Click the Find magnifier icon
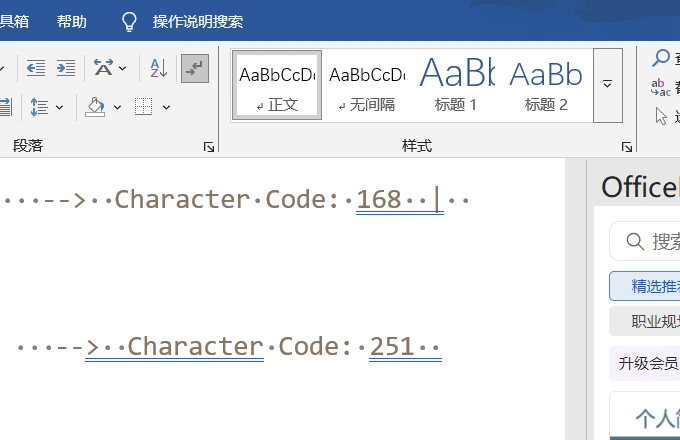 tap(661, 58)
